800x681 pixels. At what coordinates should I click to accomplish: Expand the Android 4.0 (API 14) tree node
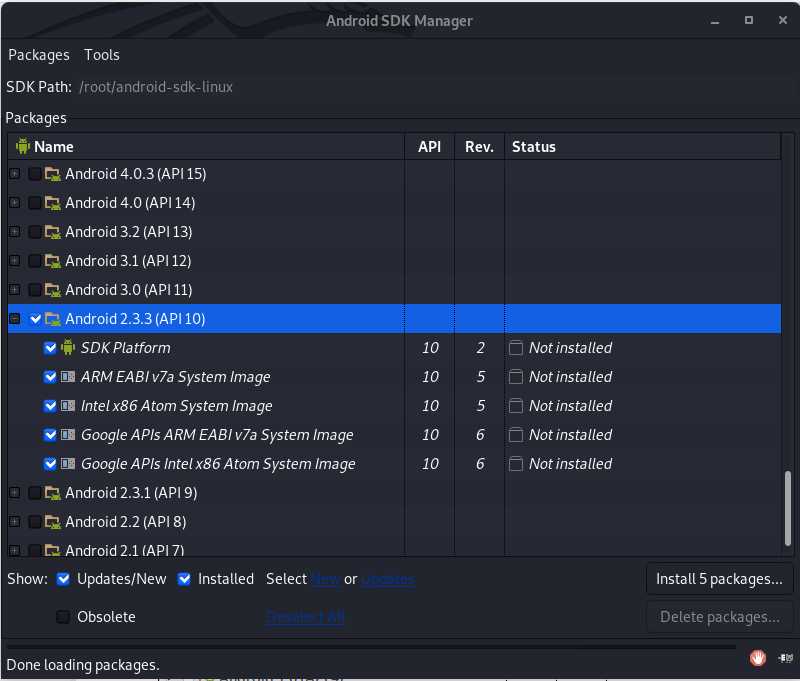14,203
